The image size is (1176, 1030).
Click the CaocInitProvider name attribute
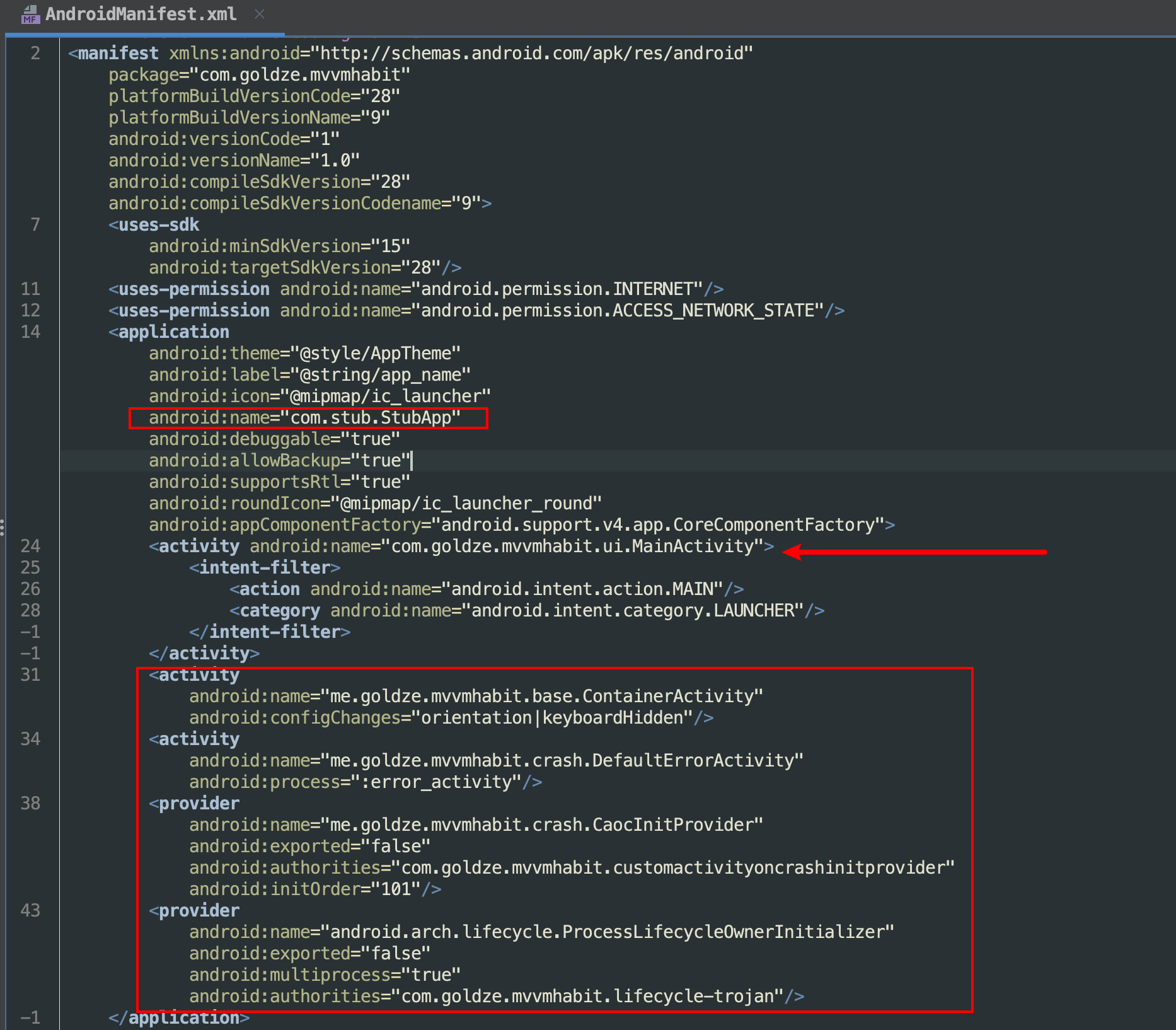pyautogui.click(x=476, y=825)
